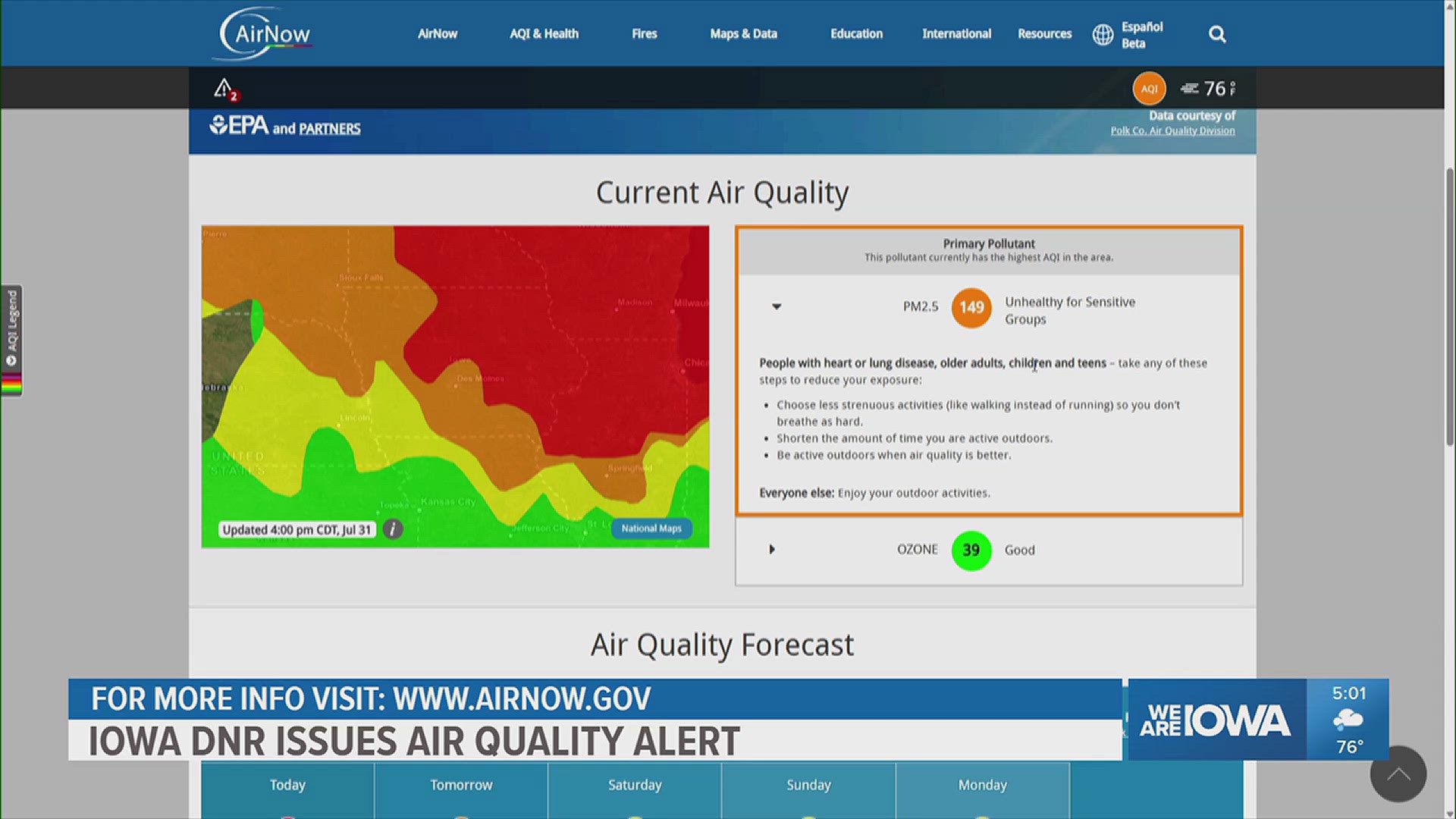This screenshot has width=1456, height=819.
Task: Open the International menu
Action: pos(956,34)
